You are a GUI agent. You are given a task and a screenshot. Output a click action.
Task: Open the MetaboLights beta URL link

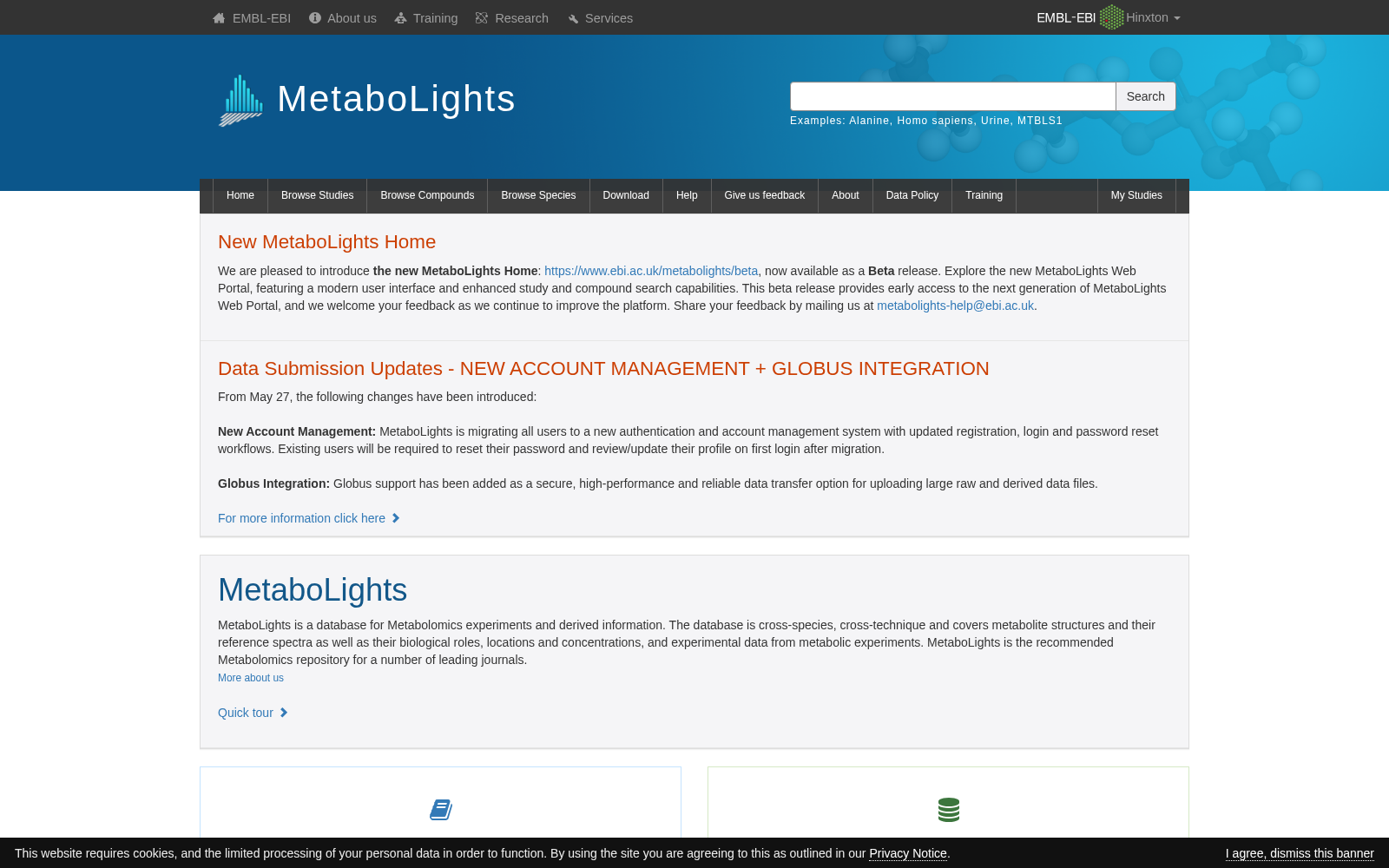[x=651, y=271]
